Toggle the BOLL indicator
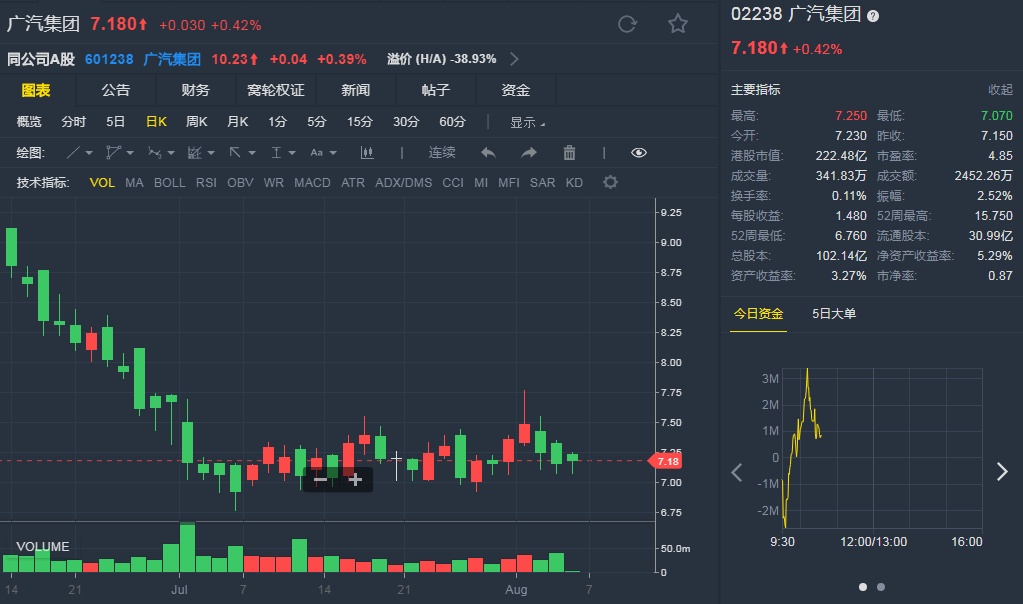The height and width of the screenshot is (604, 1023). tap(170, 183)
